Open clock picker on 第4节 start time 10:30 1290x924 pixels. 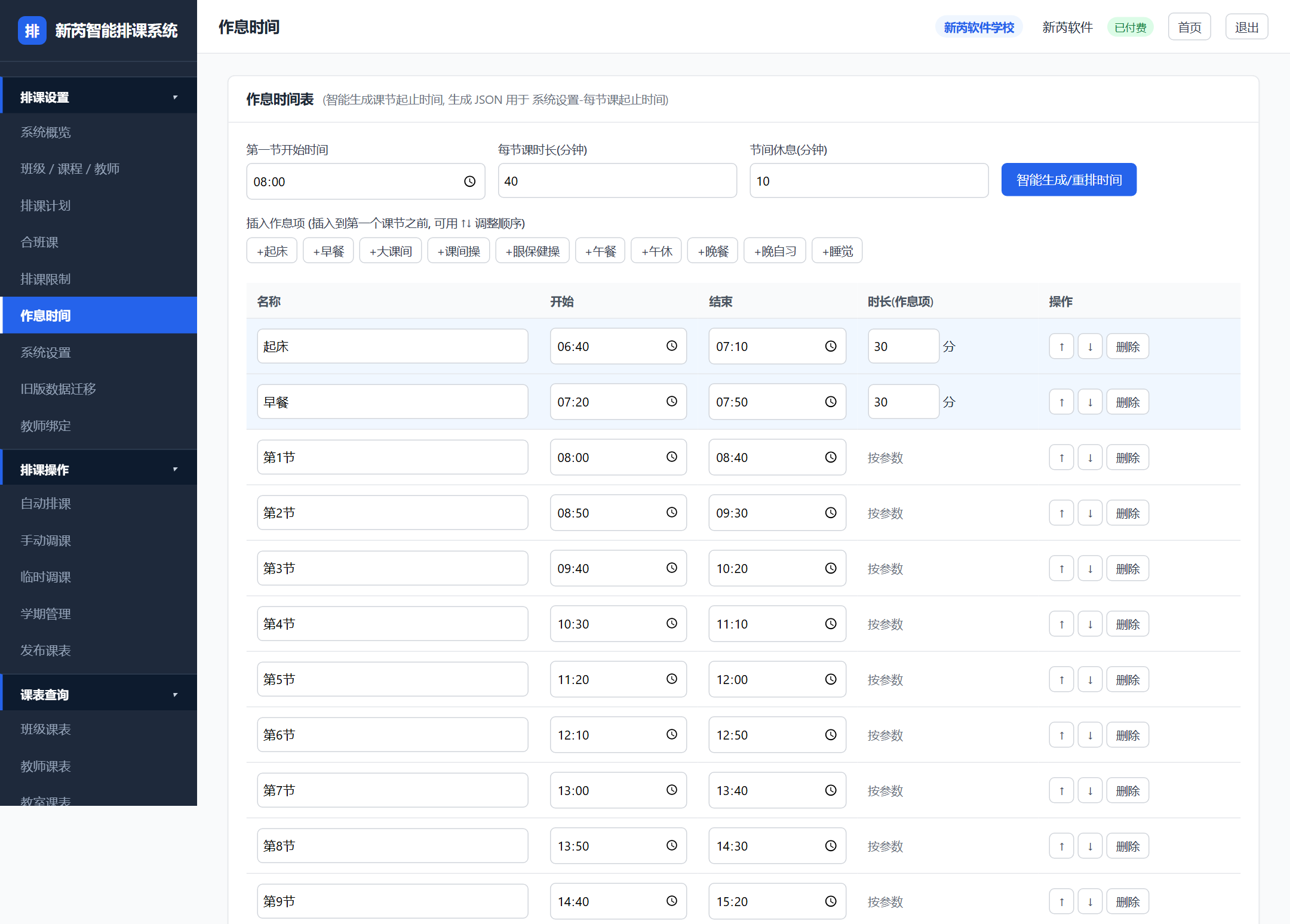click(672, 624)
